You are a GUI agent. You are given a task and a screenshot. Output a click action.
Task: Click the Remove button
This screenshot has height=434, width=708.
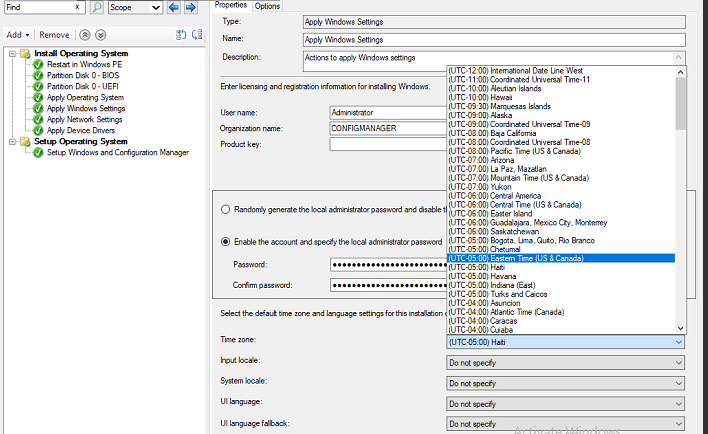click(54, 35)
